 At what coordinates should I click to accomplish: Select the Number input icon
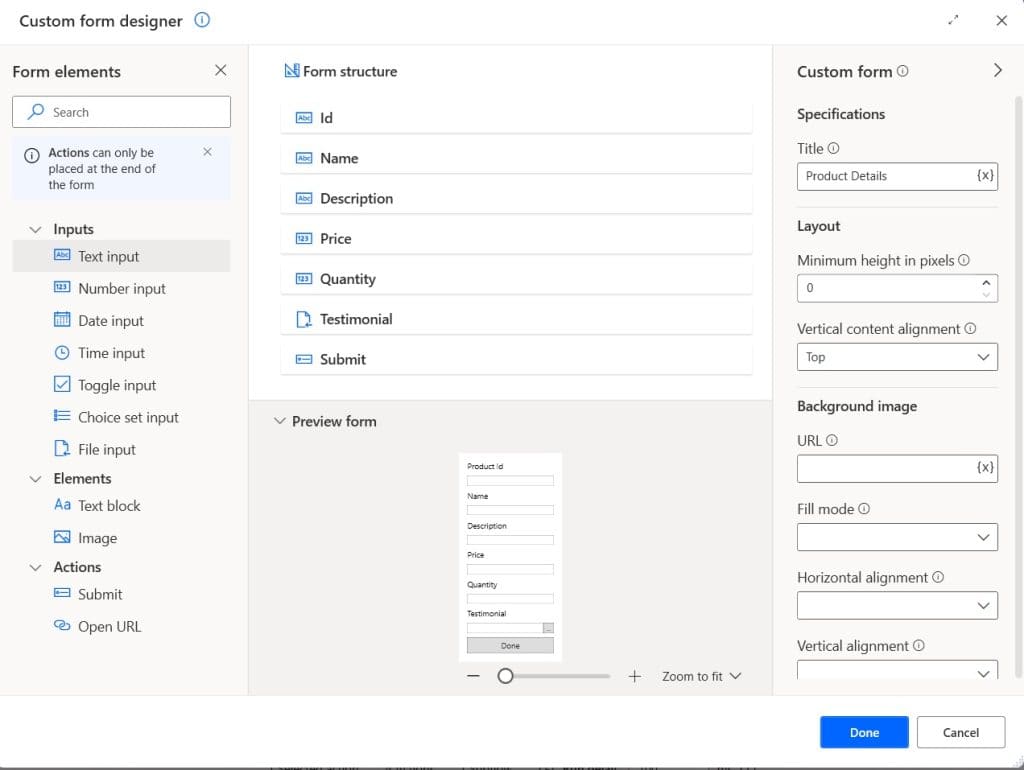tap(62, 287)
